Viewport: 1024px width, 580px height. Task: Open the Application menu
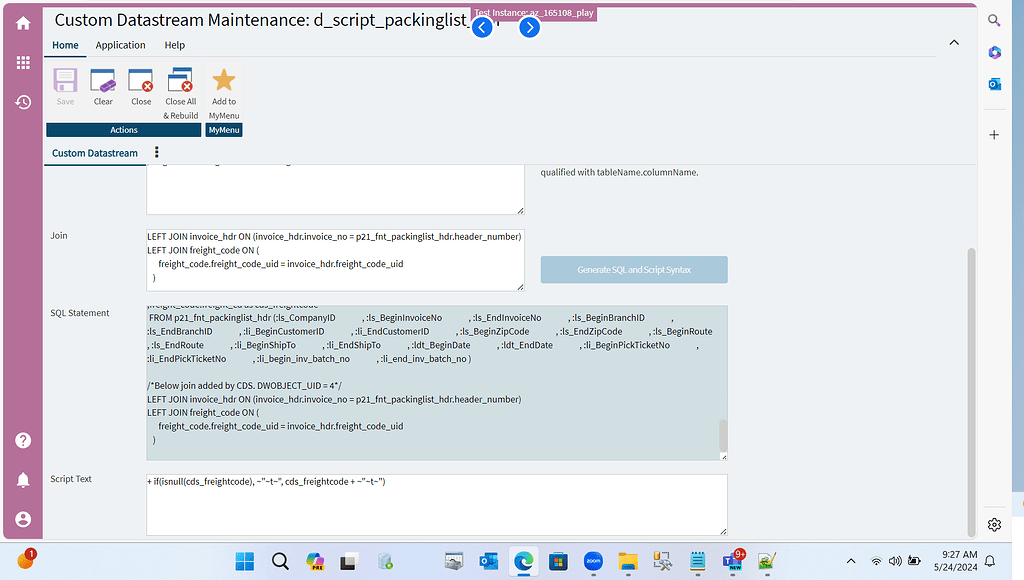(120, 45)
